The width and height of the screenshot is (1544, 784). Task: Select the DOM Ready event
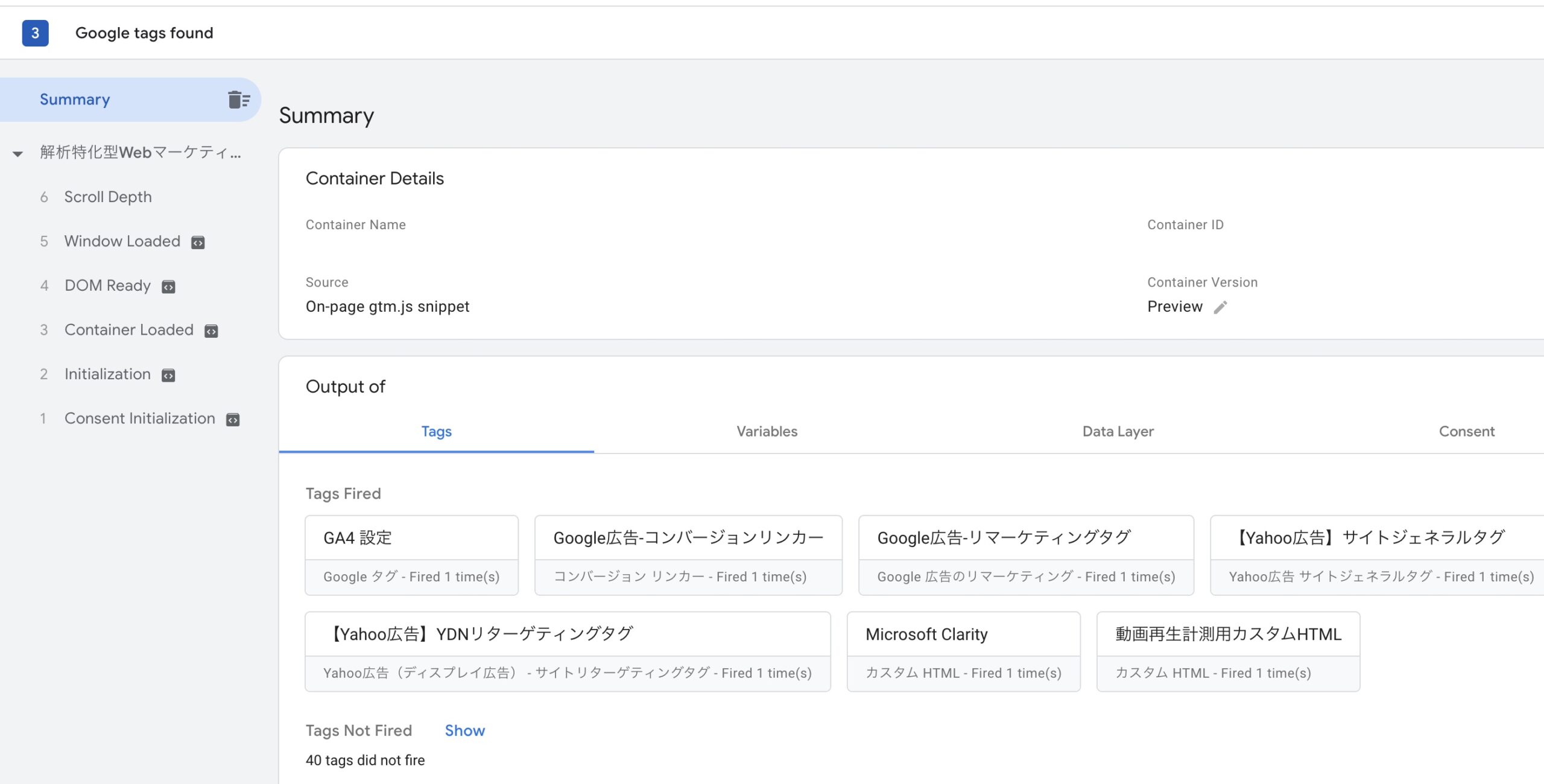[x=108, y=285]
